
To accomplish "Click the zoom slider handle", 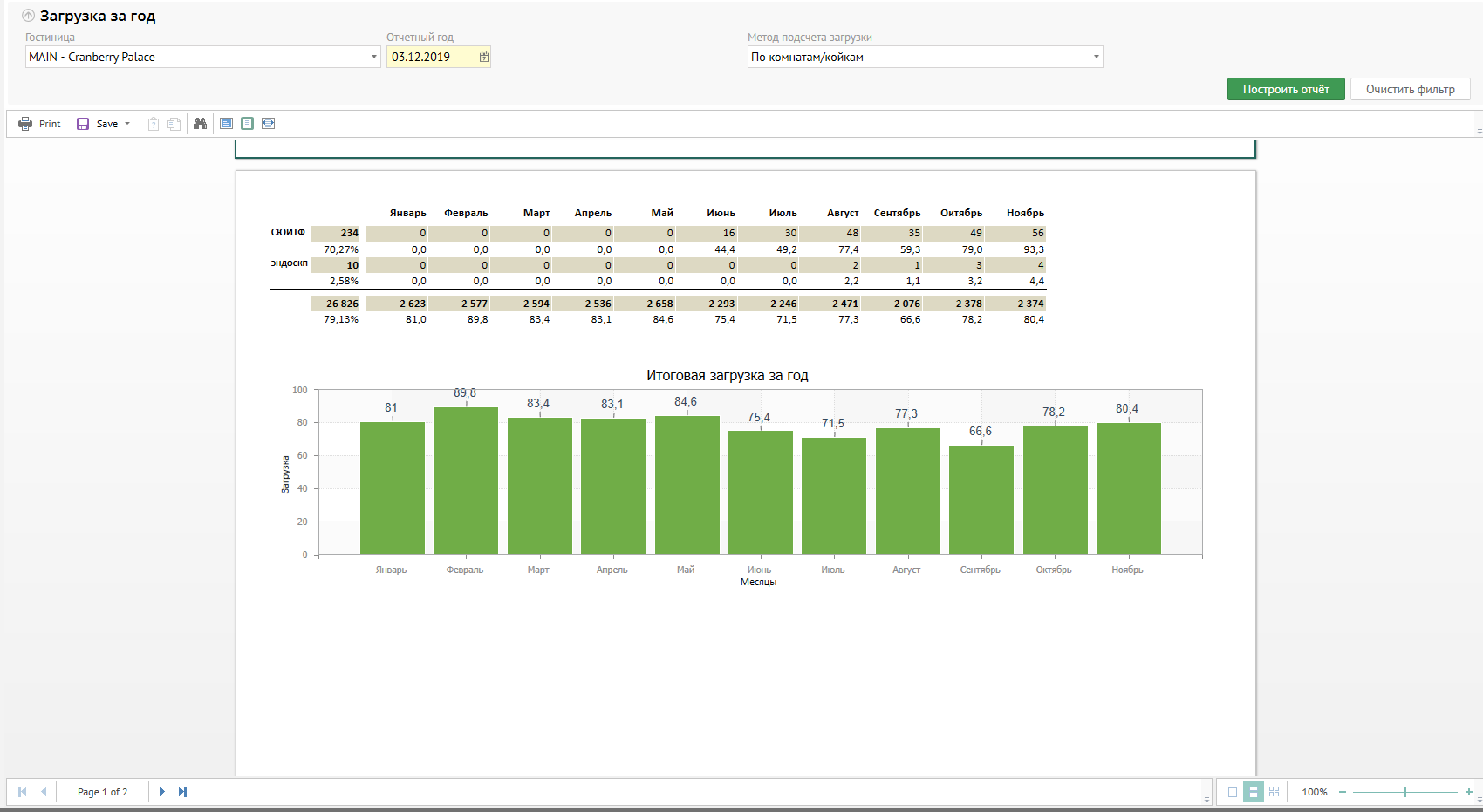I will click(x=1404, y=792).
